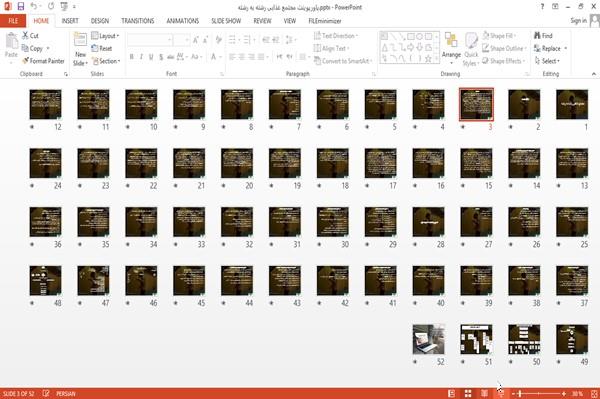Image resolution: width=600 pixels, height=399 pixels.
Task: Toggle Bold formatting
Action: click(x=132, y=57)
